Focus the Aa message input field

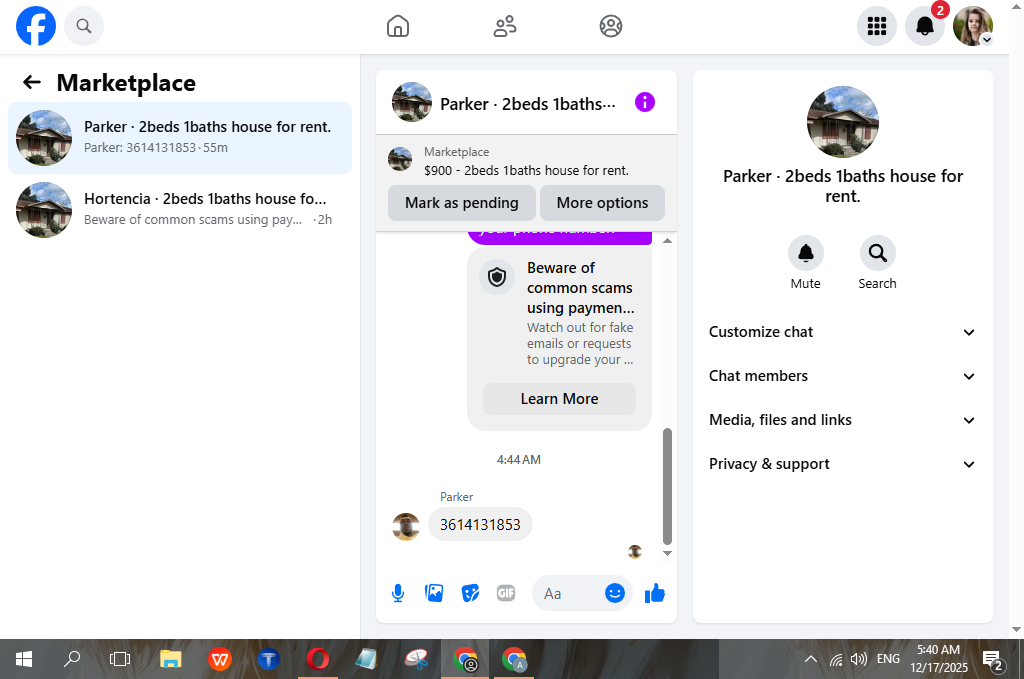pyautogui.click(x=566, y=593)
